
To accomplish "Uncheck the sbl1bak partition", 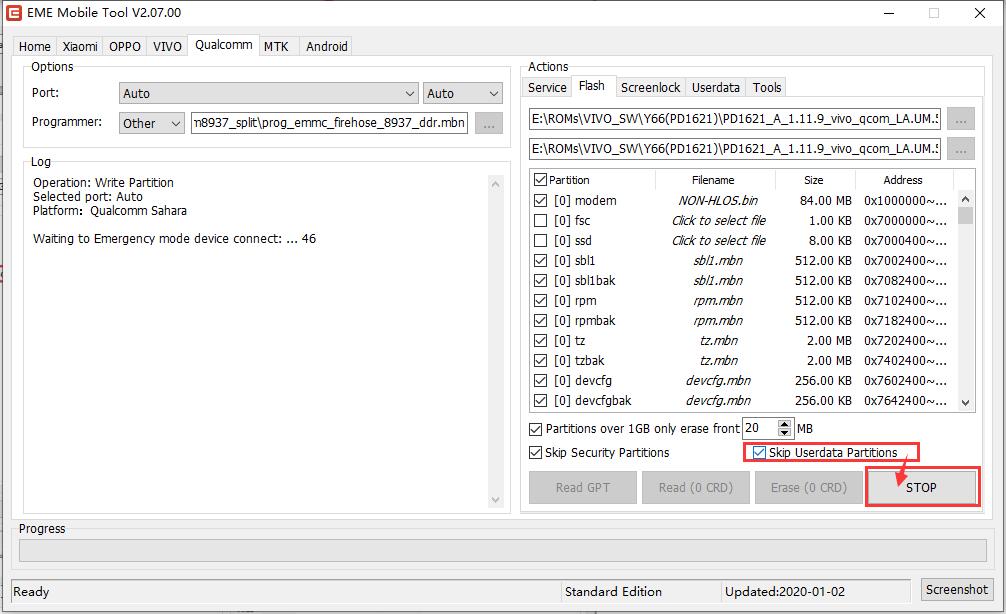I will click(x=541, y=280).
